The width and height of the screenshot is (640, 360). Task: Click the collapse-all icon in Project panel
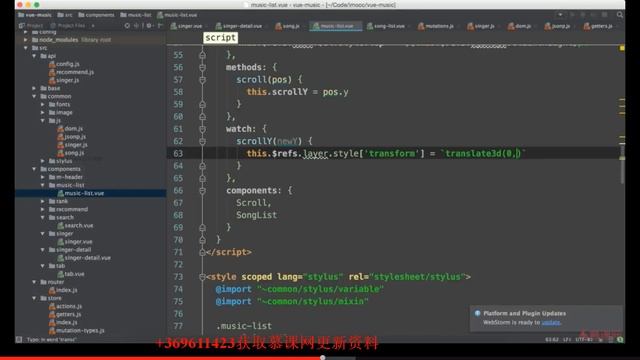136,26
